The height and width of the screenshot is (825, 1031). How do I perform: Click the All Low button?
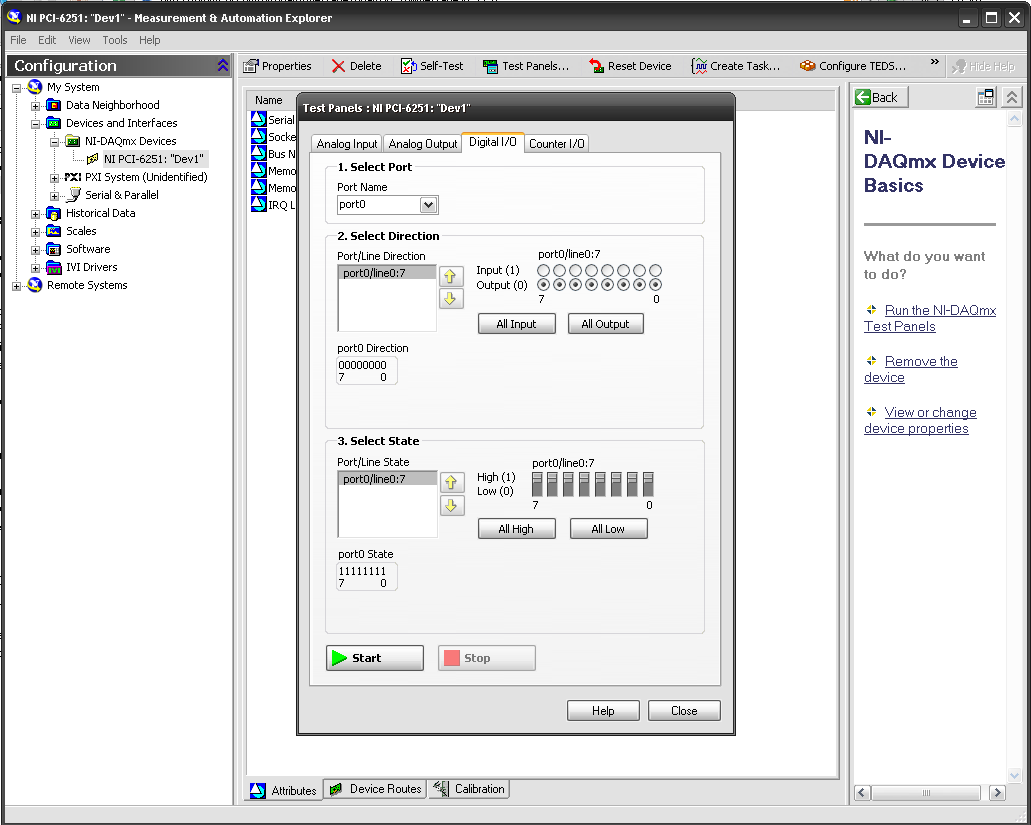608,529
